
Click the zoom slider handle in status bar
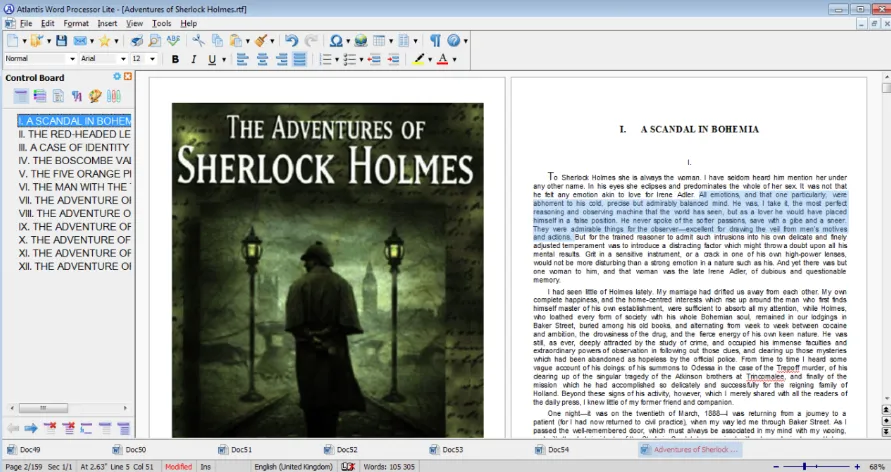(805, 466)
